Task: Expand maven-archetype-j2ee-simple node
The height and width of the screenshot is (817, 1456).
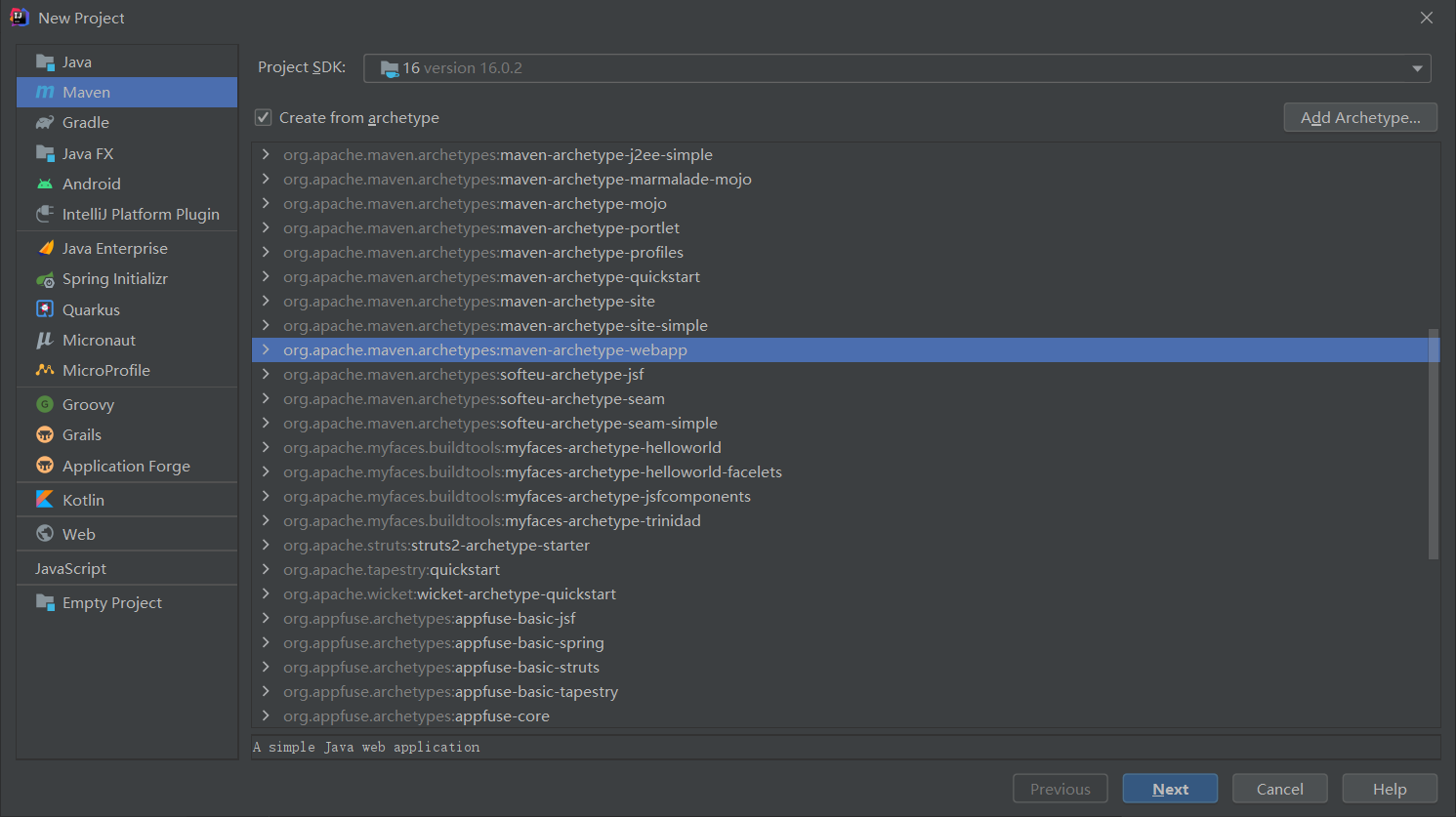Action: (266, 154)
